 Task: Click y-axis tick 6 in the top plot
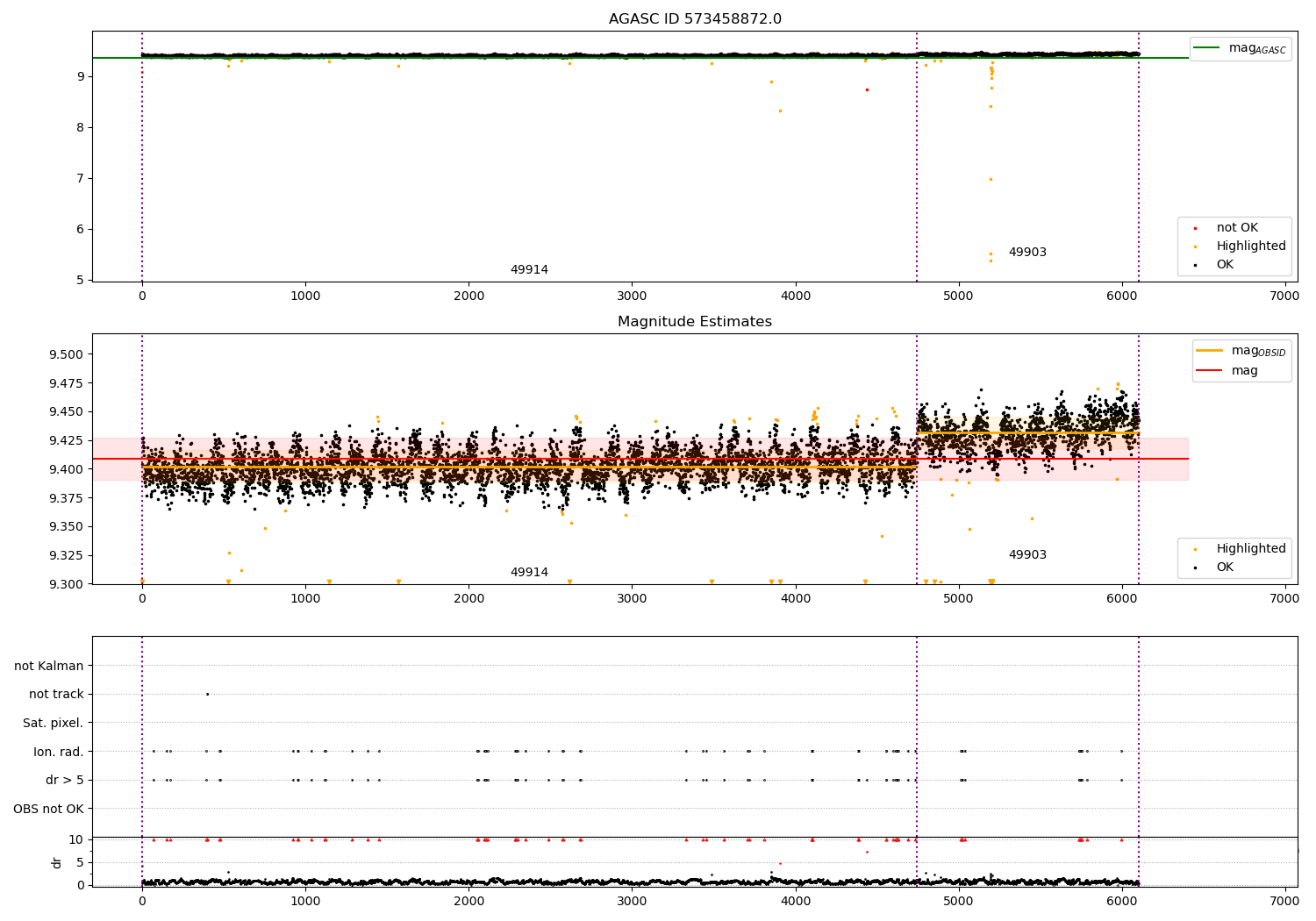point(80,229)
